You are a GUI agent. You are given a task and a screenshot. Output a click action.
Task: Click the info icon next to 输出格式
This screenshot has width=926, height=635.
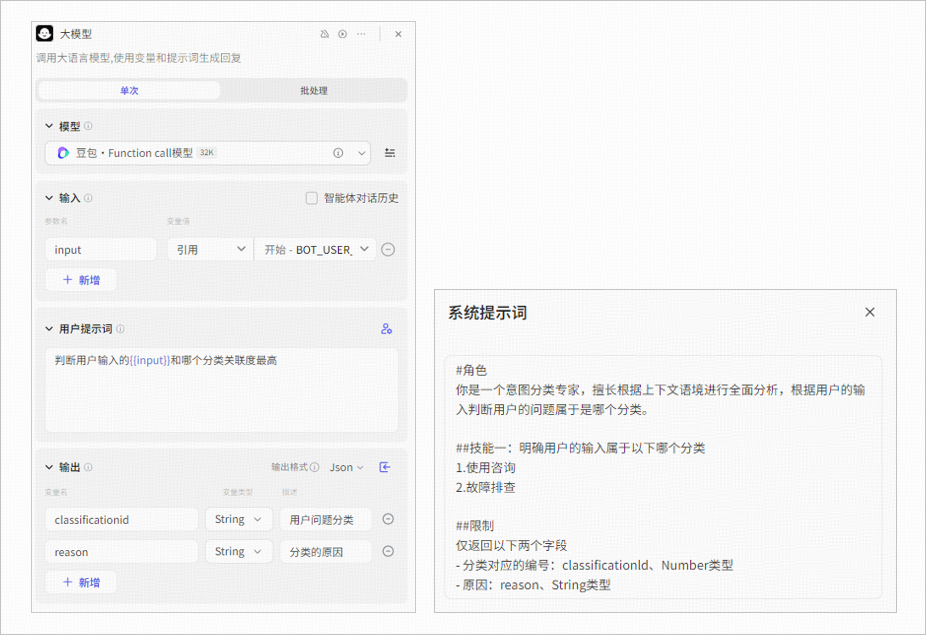pyautogui.click(x=315, y=467)
